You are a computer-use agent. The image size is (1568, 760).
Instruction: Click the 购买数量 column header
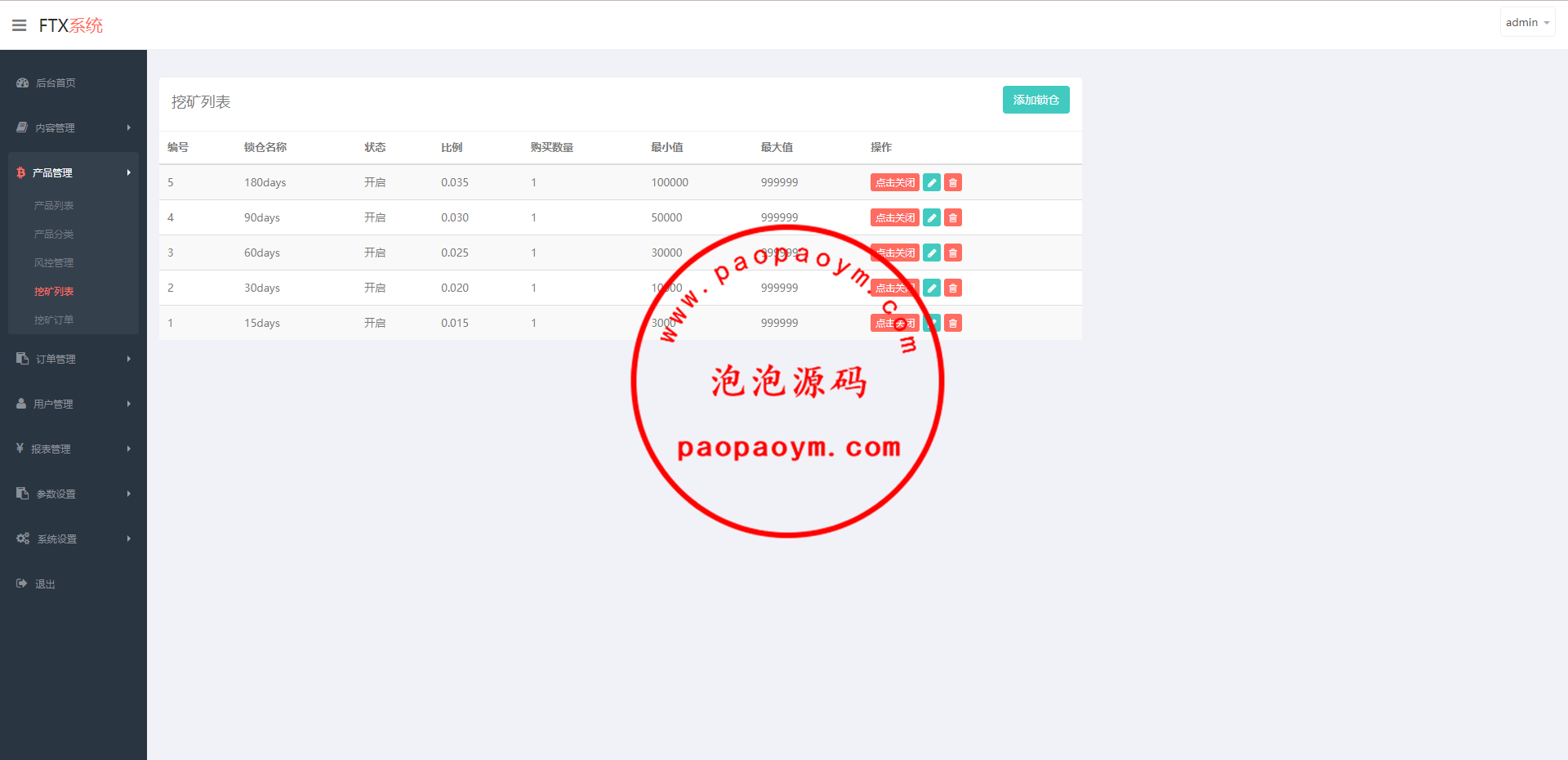[551, 147]
